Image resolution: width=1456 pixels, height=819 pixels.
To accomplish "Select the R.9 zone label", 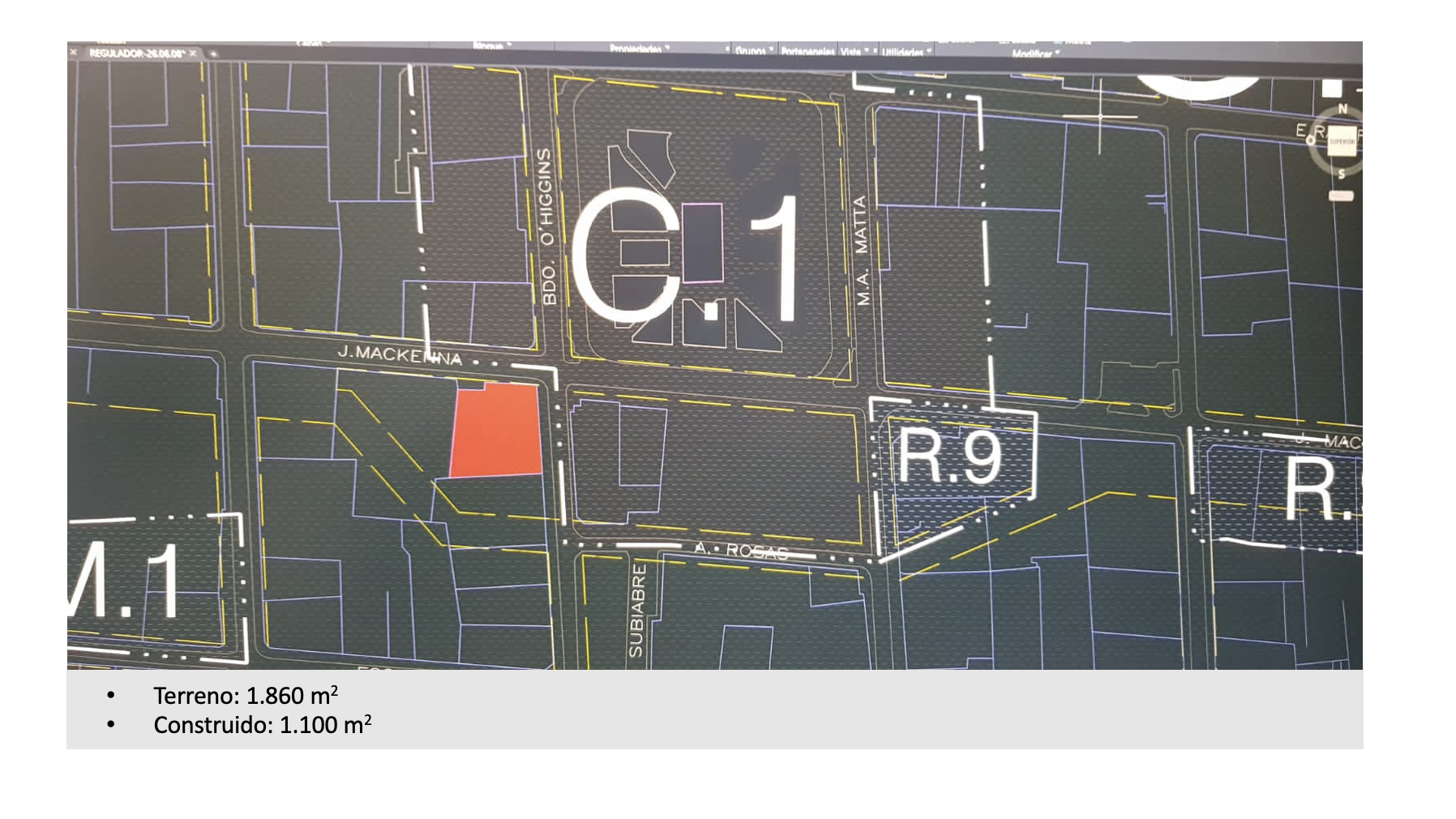I will [949, 456].
